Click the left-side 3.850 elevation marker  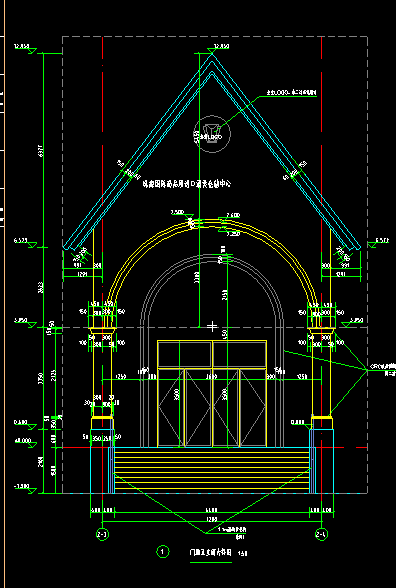point(25,323)
